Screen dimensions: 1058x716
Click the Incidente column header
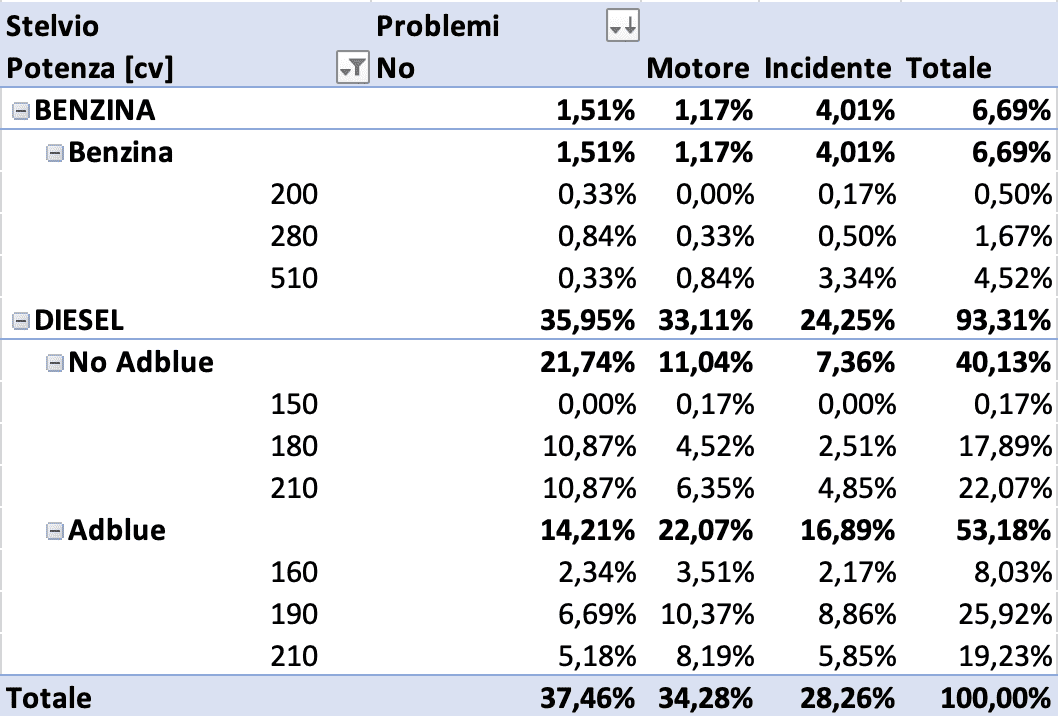click(827, 68)
